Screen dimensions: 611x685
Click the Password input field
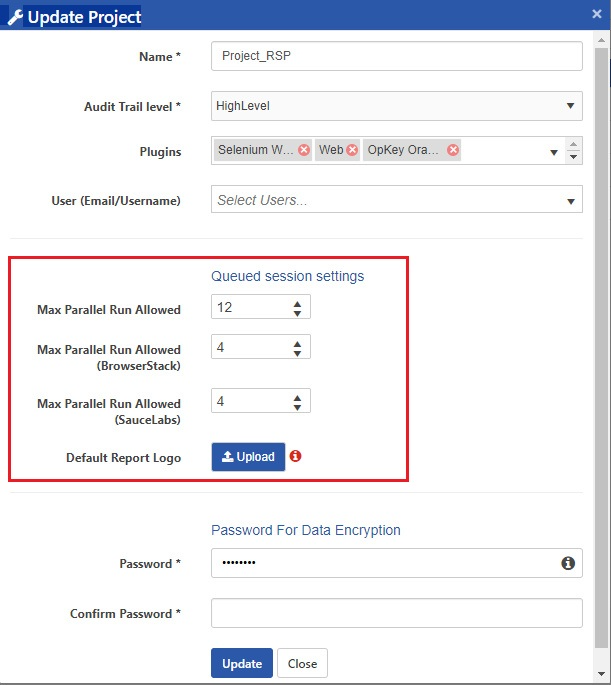385,564
